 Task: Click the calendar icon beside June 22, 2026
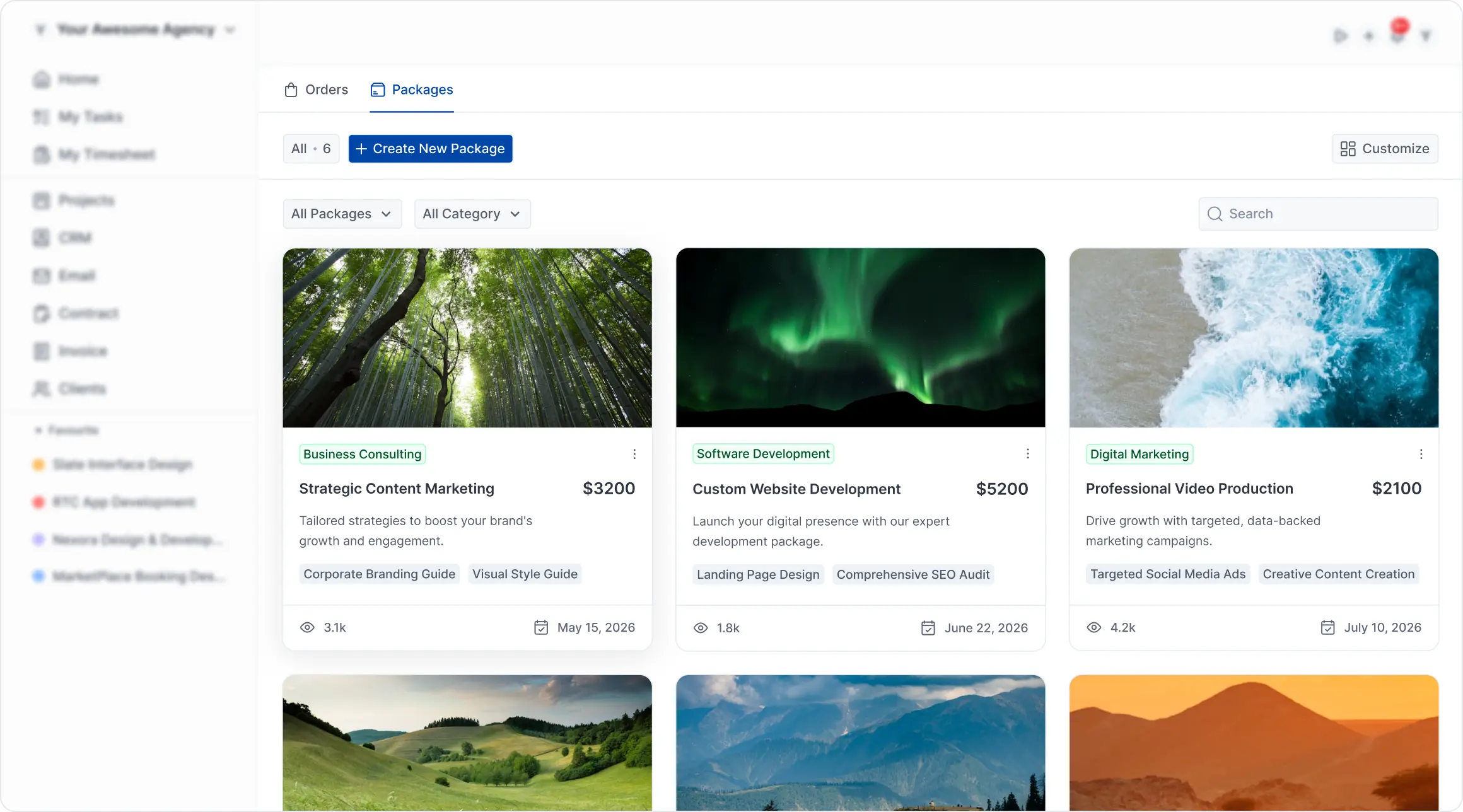click(928, 628)
